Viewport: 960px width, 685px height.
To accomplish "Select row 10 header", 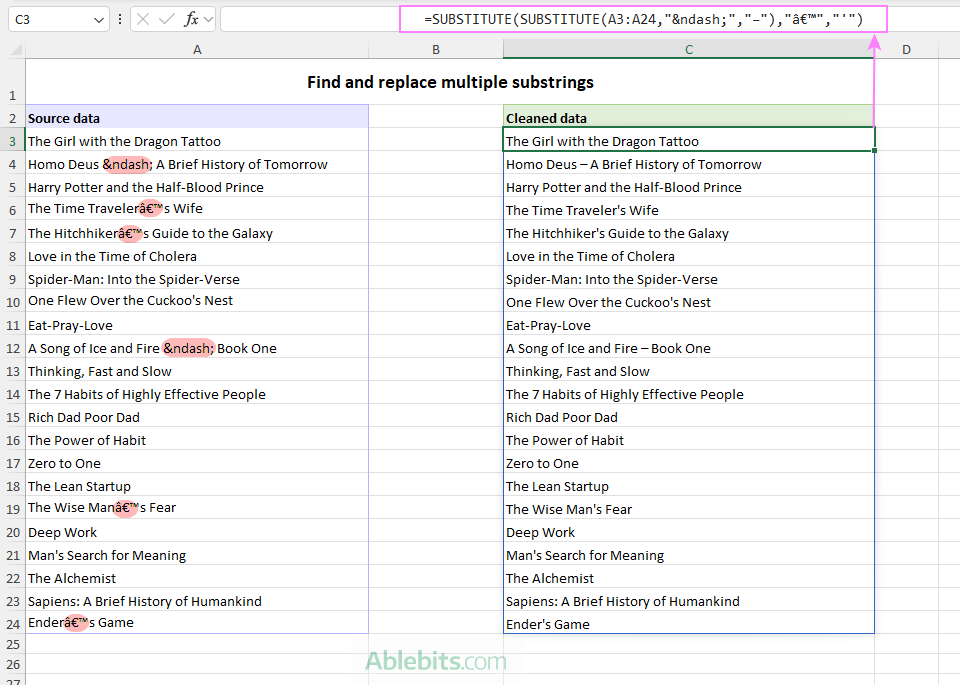I will 12,302.
